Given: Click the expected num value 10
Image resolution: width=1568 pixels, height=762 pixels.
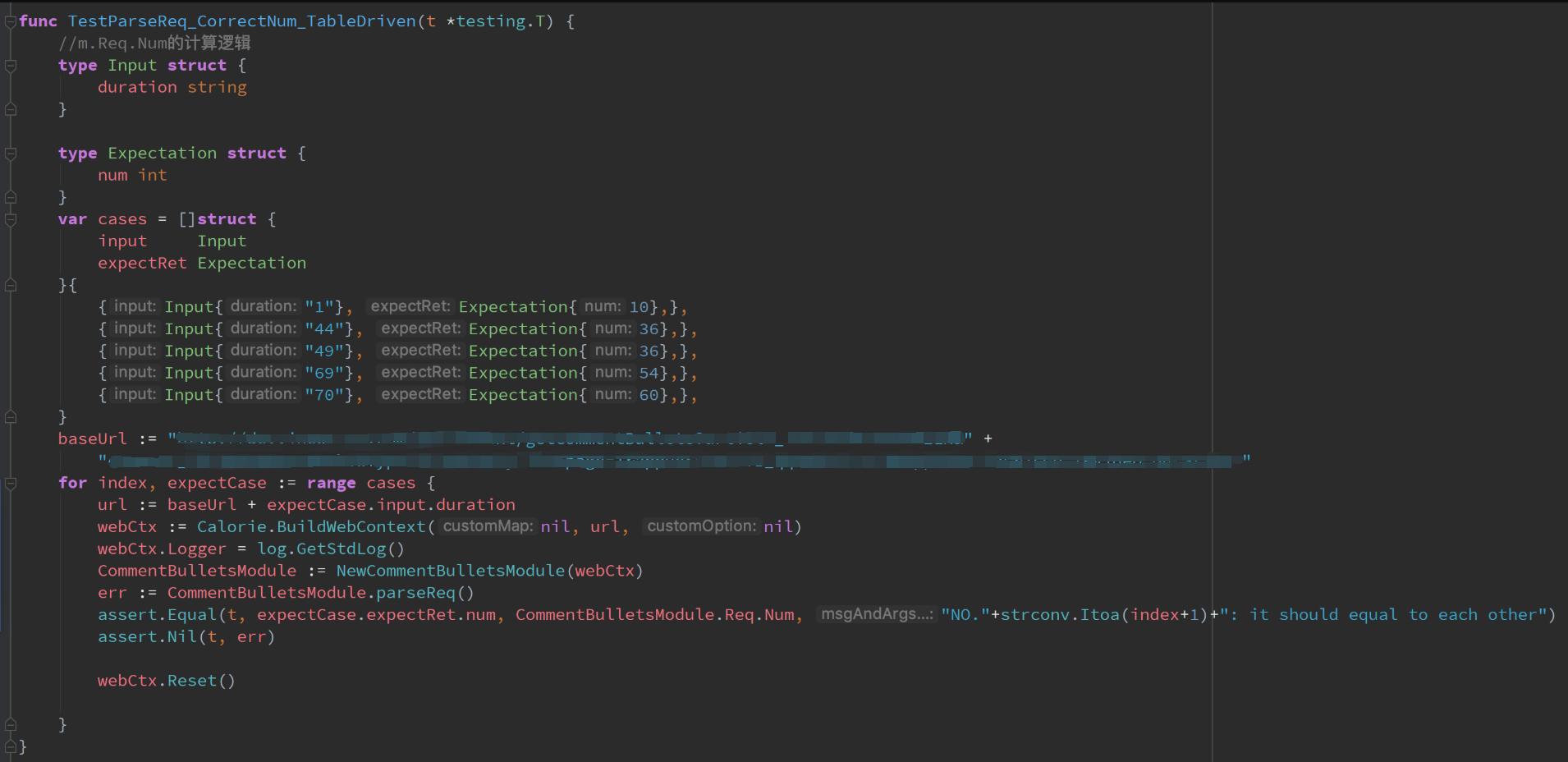Looking at the screenshot, I should coord(639,307).
